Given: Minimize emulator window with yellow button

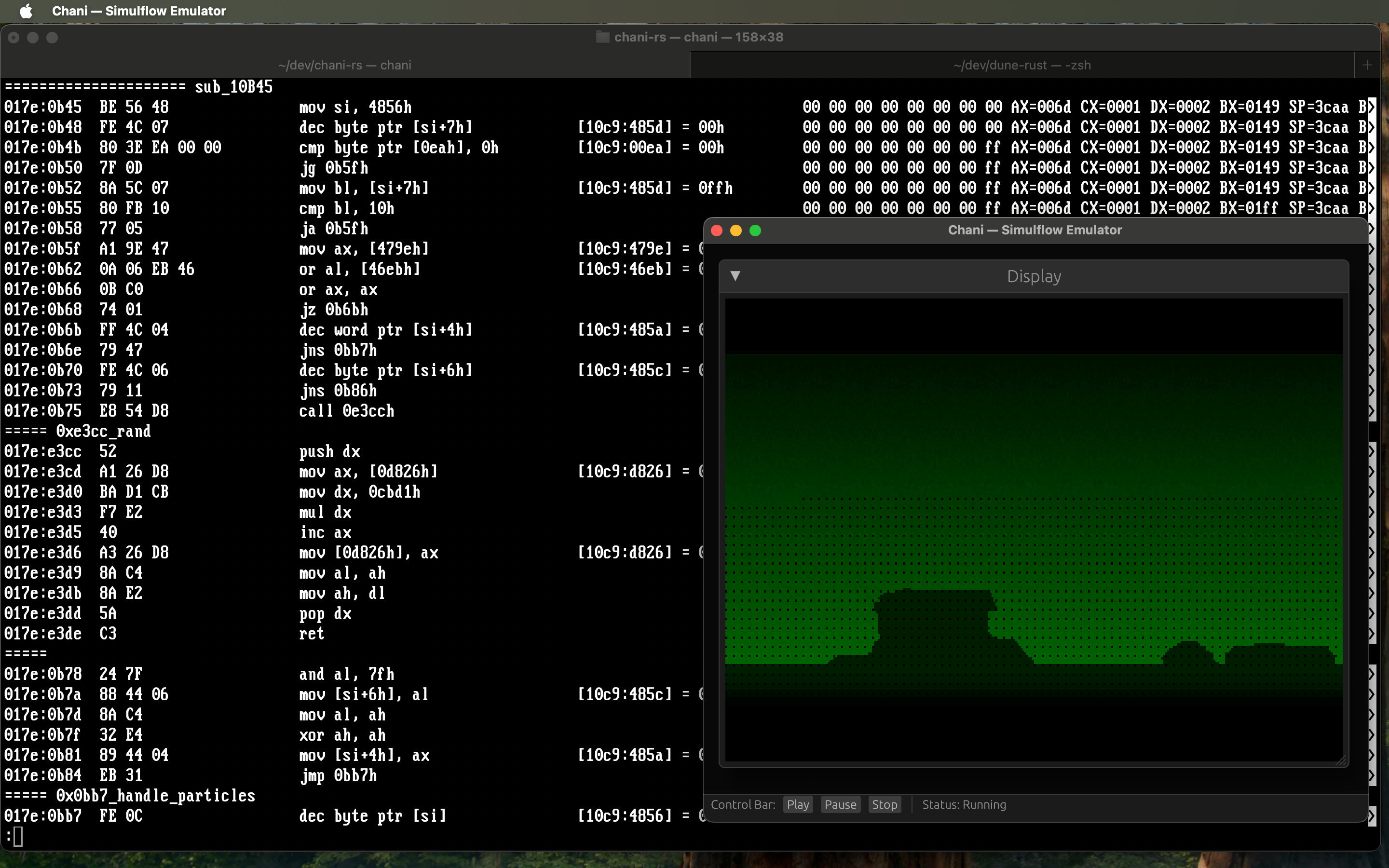Looking at the screenshot, I should [736, 230].
